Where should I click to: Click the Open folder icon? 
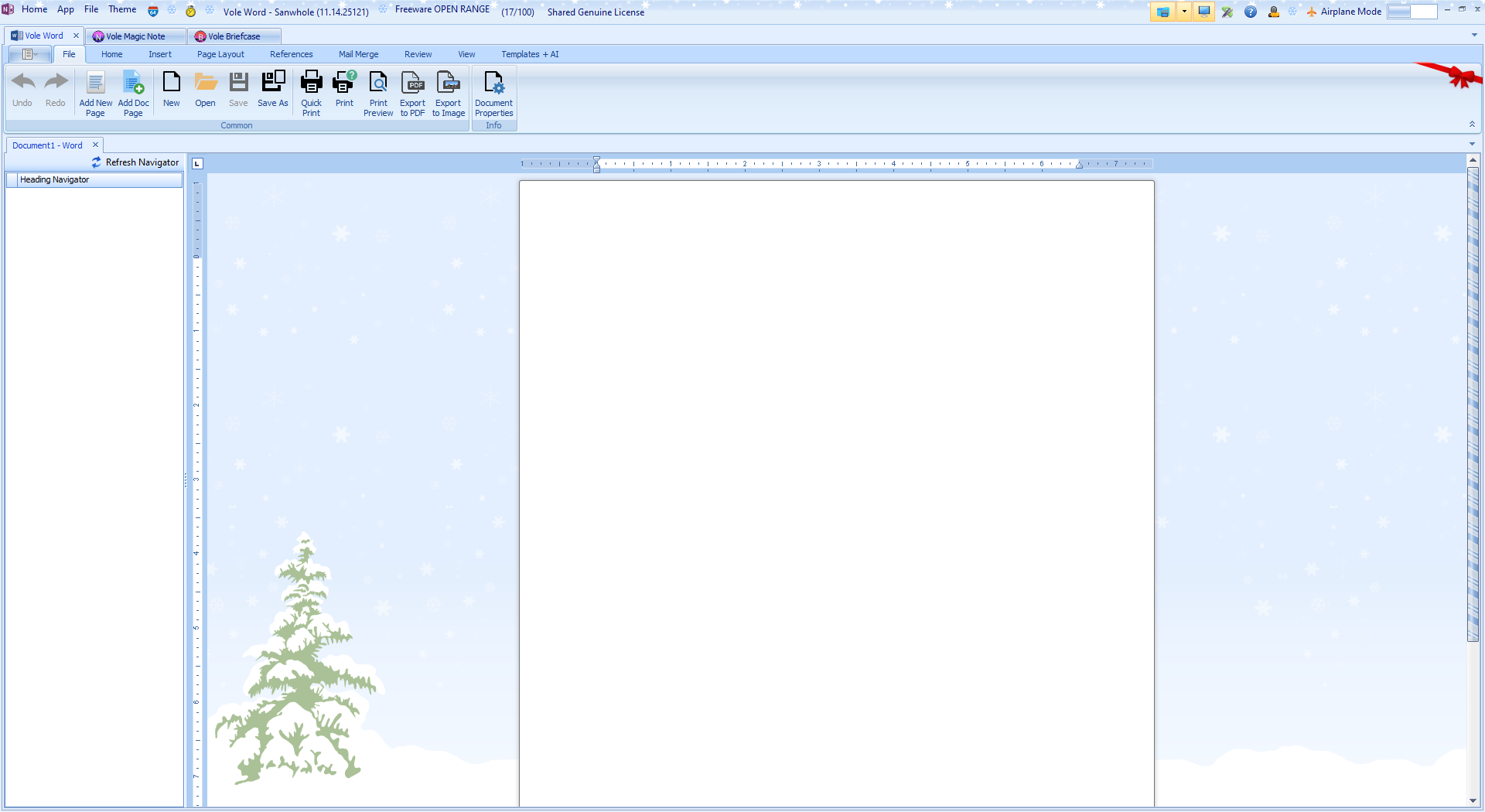(x=205, y=83)
